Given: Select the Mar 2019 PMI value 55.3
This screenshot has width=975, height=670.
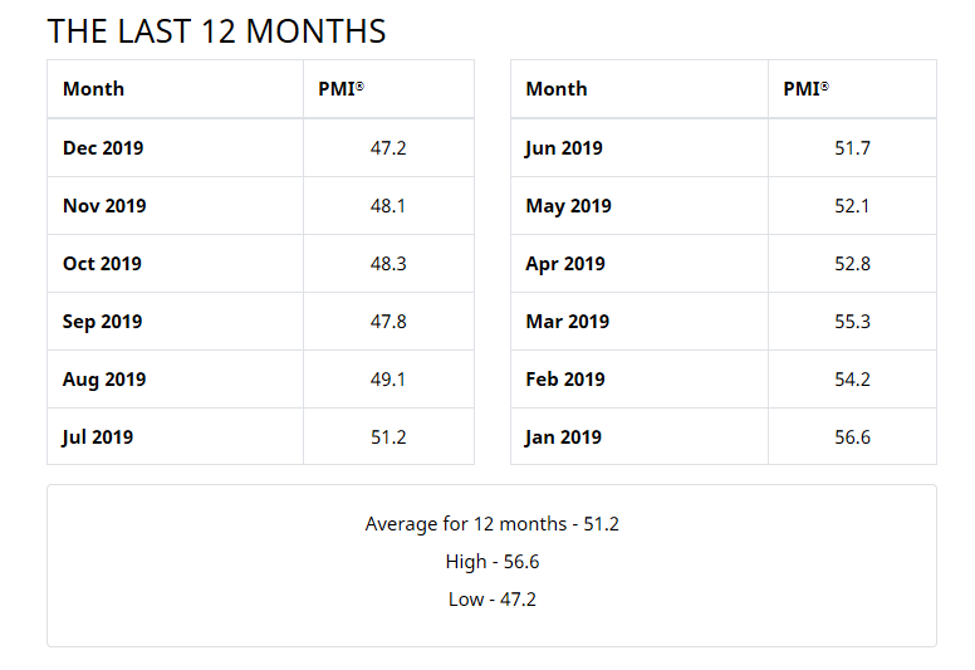Looking at the screenshot, I should pyautogui.click(x=852, y=322).
